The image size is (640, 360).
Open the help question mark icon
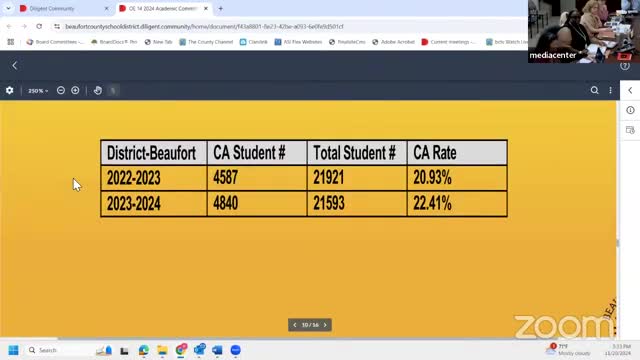[x=625, y=65]
